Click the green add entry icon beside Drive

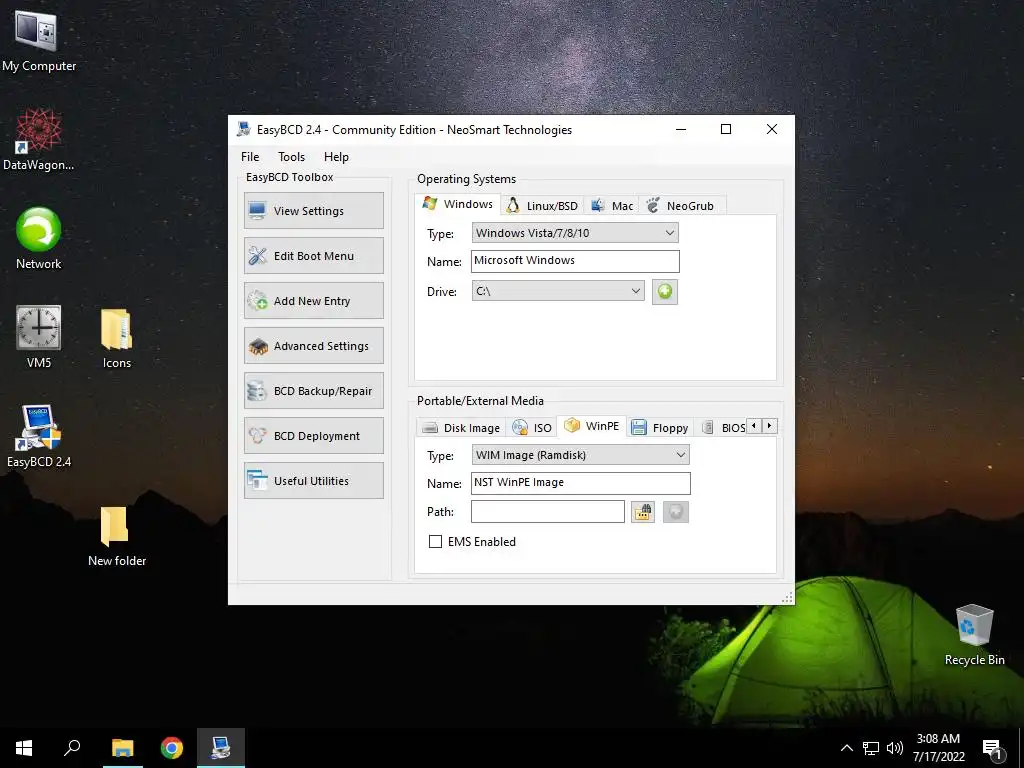click(x=664, y=291)
